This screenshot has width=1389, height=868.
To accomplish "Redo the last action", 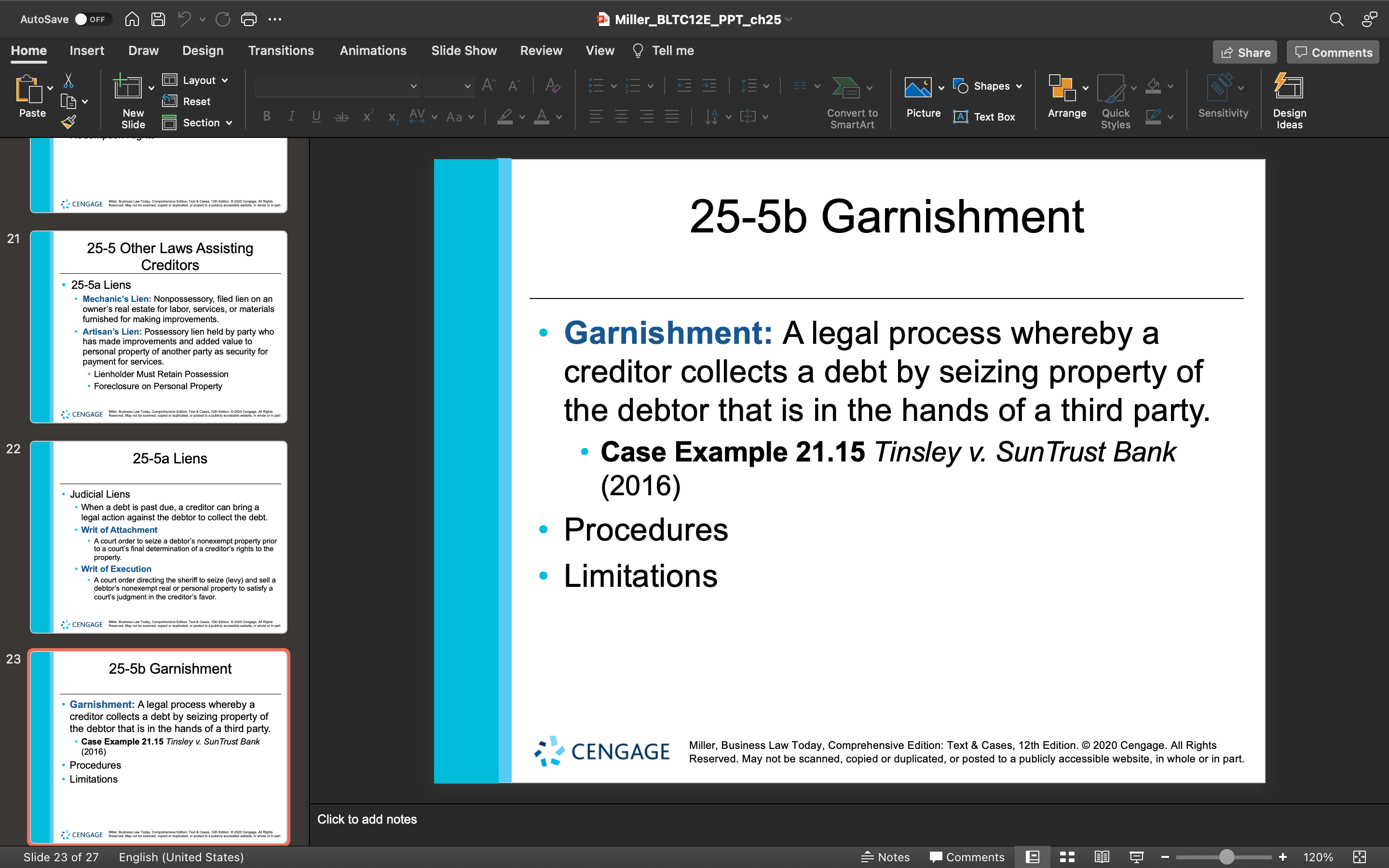I will pyautogui.click(x=223, y=19).
